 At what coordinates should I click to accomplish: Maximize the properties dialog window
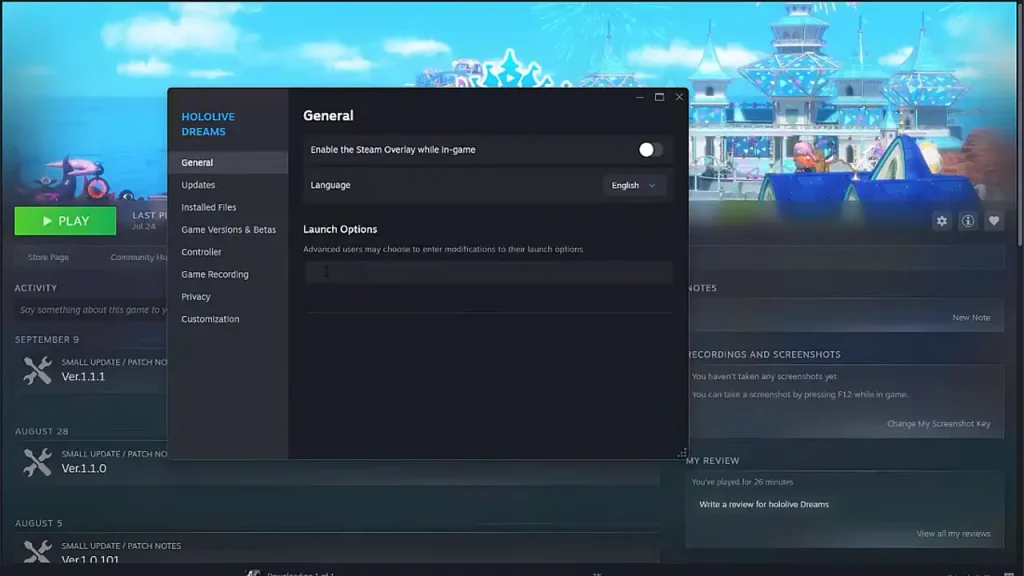pyautogui.click(x=660, y=97)
